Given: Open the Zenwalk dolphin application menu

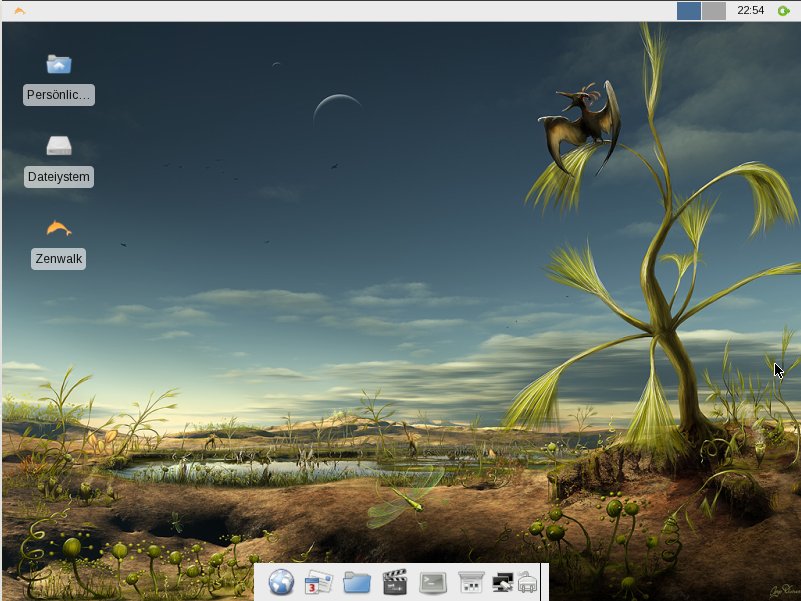Looking at the screenshot, I should click(x=19, y=11).
